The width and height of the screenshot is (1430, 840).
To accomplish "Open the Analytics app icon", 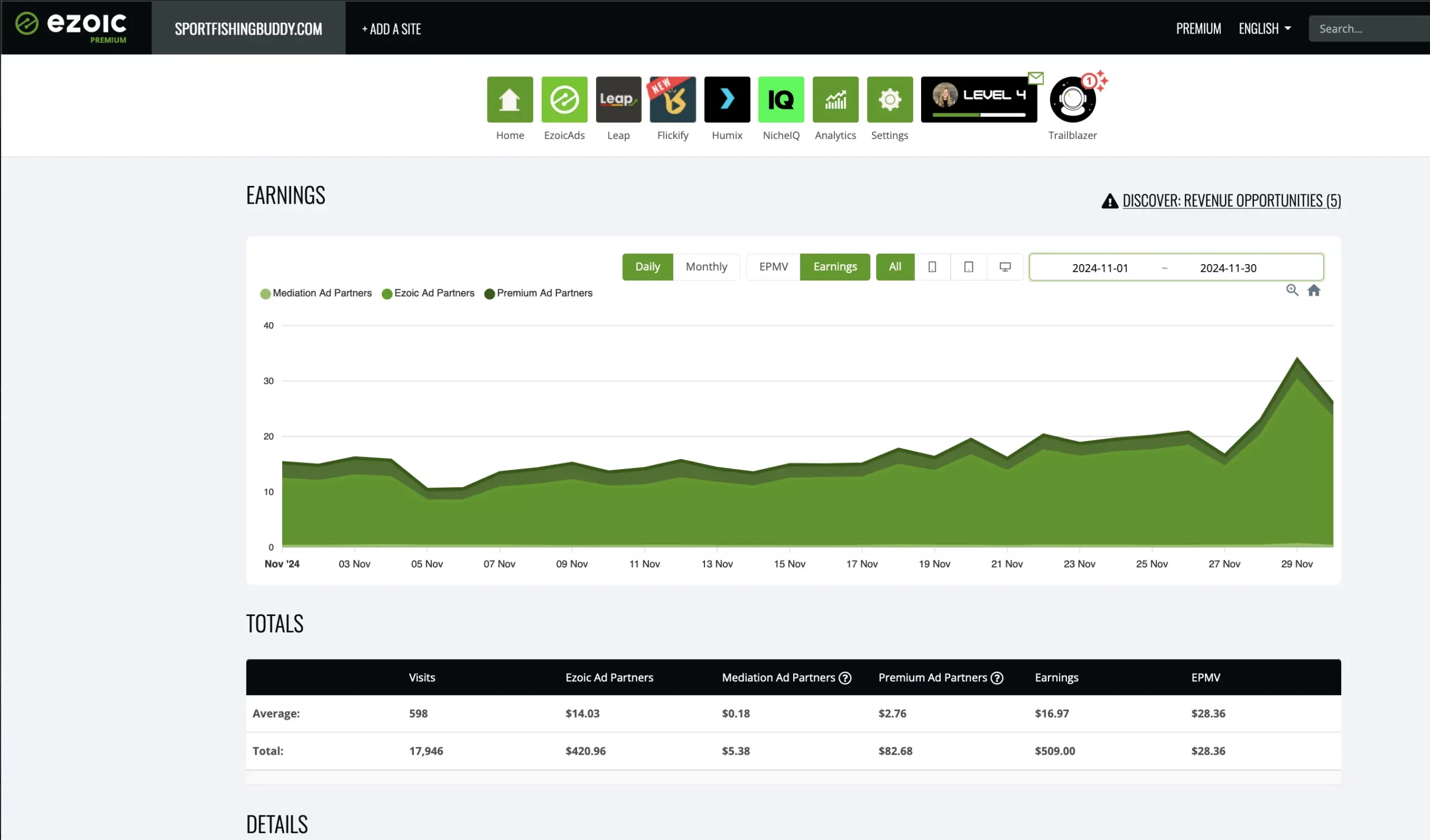I will 835,99.
